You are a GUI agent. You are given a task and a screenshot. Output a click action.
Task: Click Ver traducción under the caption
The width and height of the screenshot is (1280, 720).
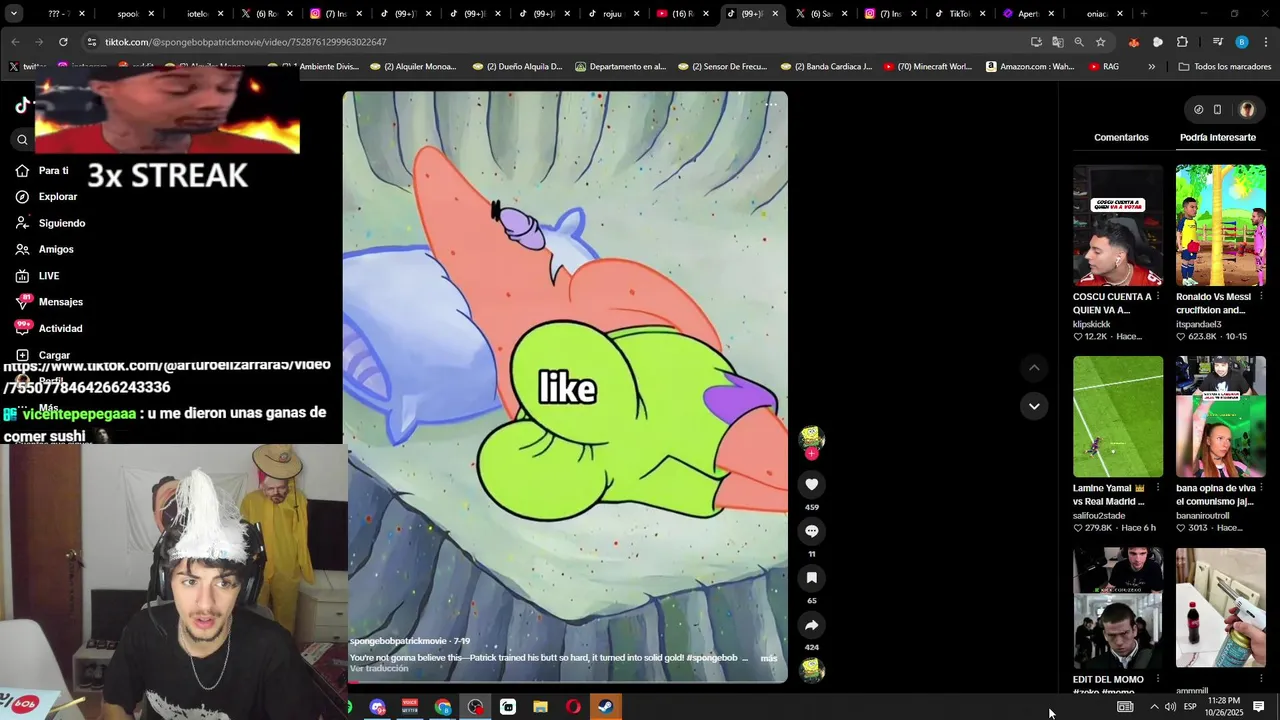click(379, 669)
